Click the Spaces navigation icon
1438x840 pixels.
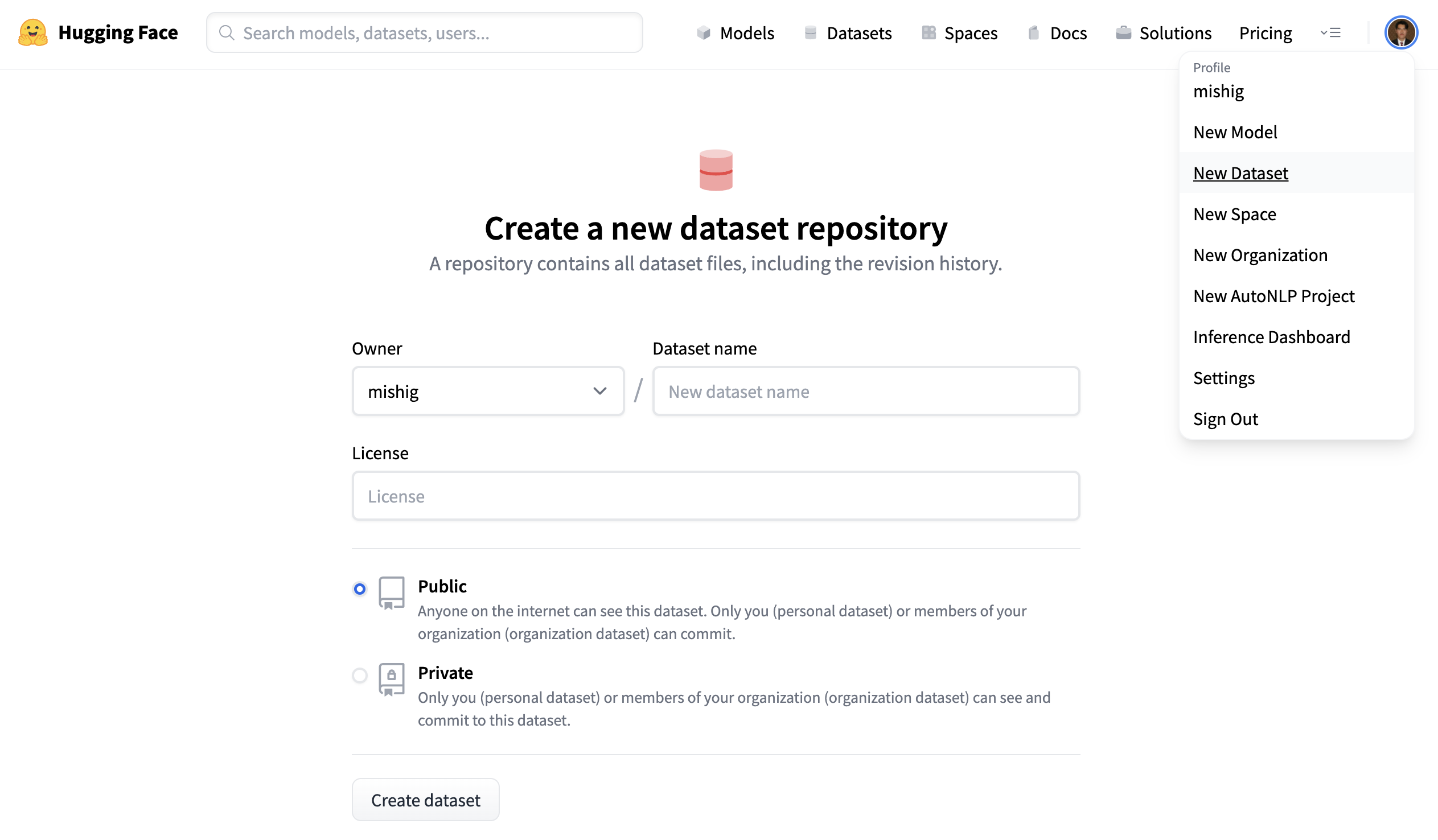point(928,33)
